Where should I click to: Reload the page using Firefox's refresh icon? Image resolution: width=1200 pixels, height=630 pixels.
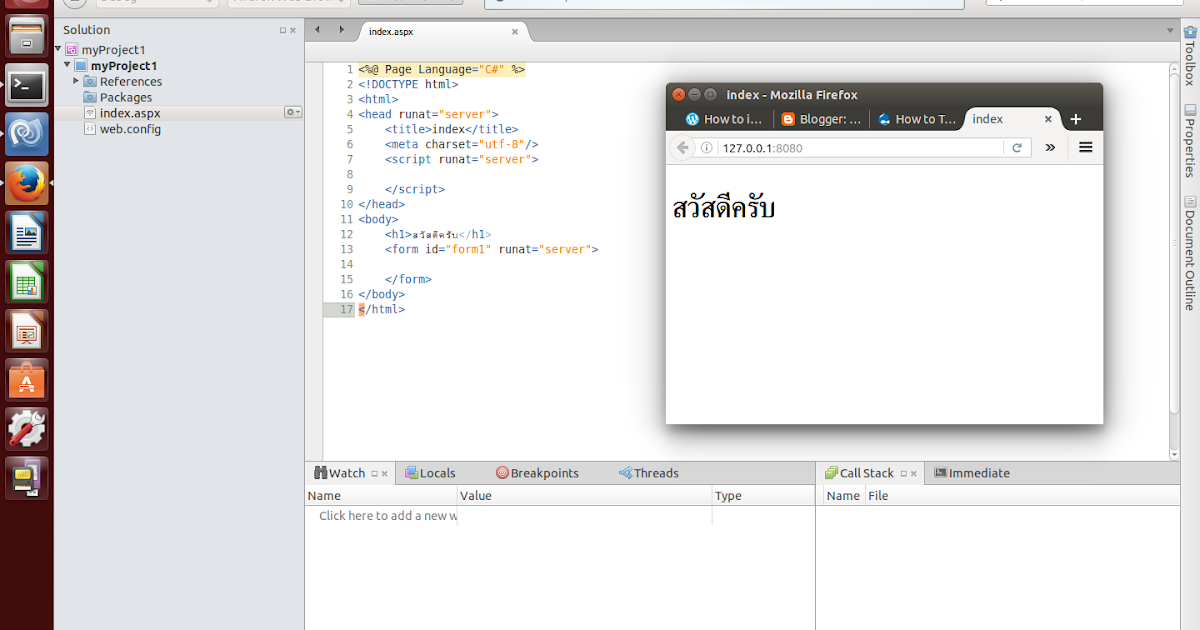(1018, 147)
